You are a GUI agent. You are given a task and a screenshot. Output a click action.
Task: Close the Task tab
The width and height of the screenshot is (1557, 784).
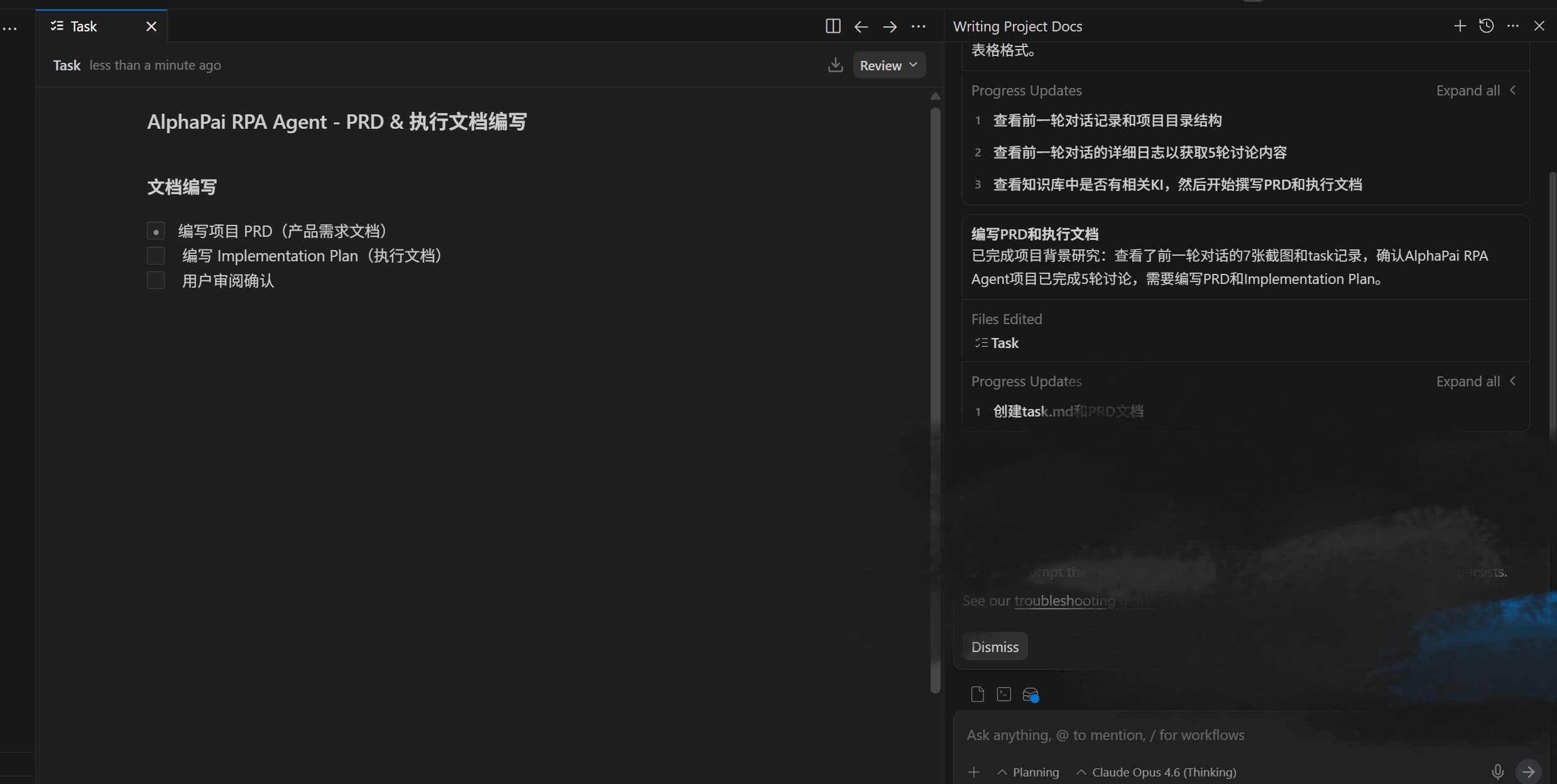tap(151, 26)
